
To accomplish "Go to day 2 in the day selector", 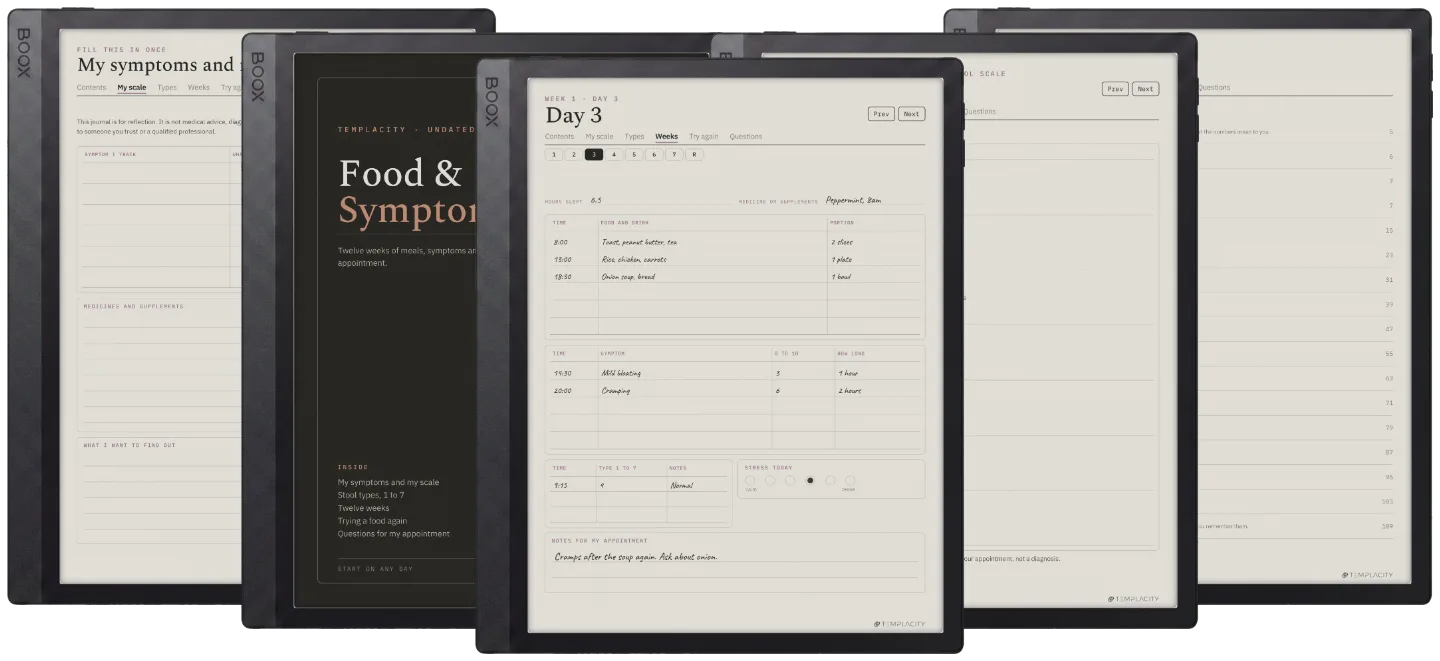I will [574, 155].
